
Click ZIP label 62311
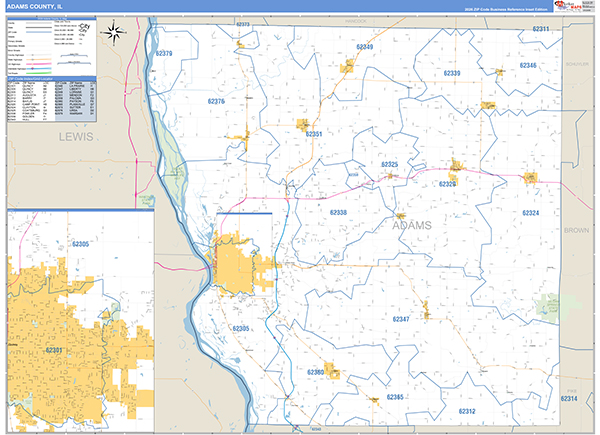(x=541, y=29)
